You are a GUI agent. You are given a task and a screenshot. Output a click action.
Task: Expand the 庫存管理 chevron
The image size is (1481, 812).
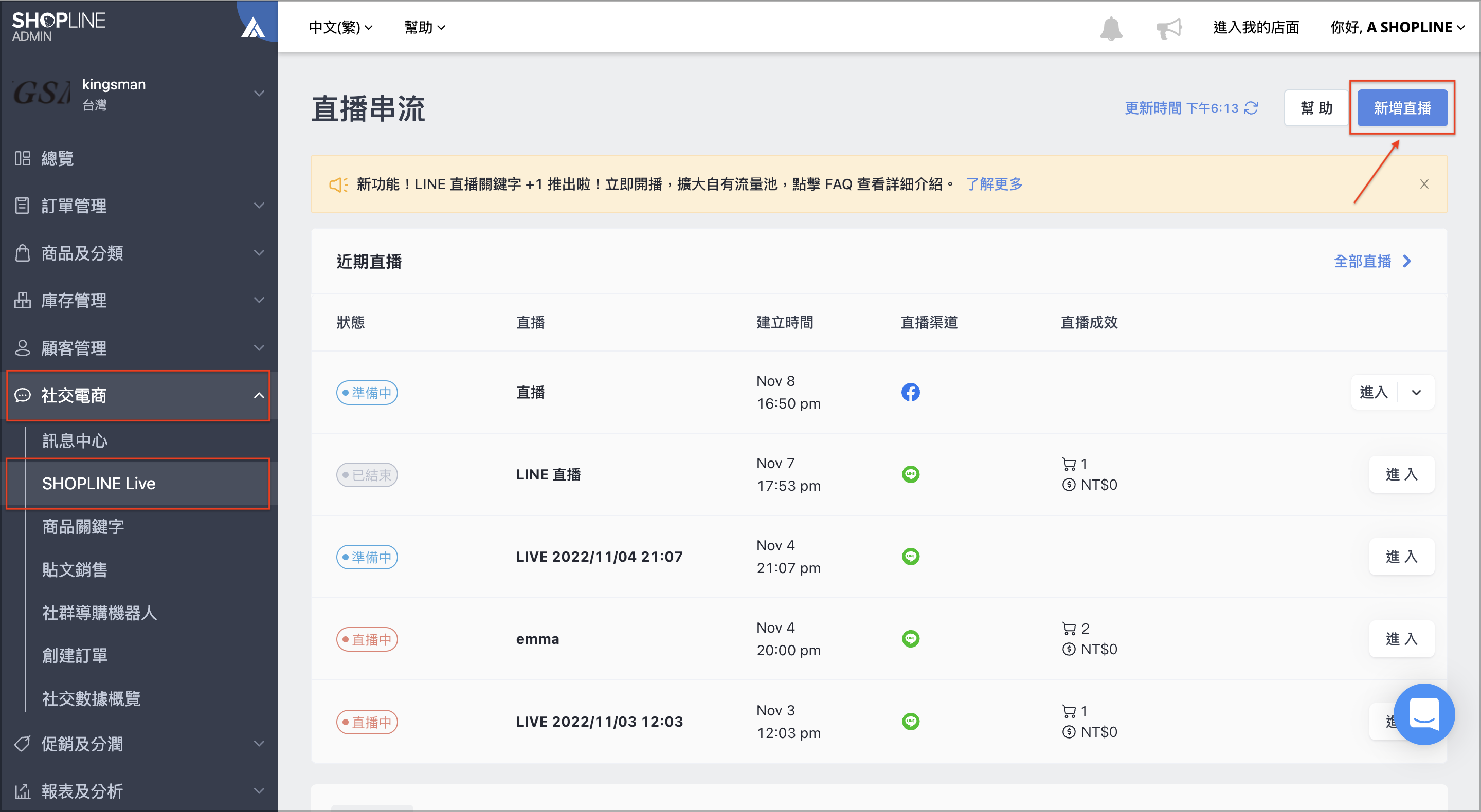[259, 300]
